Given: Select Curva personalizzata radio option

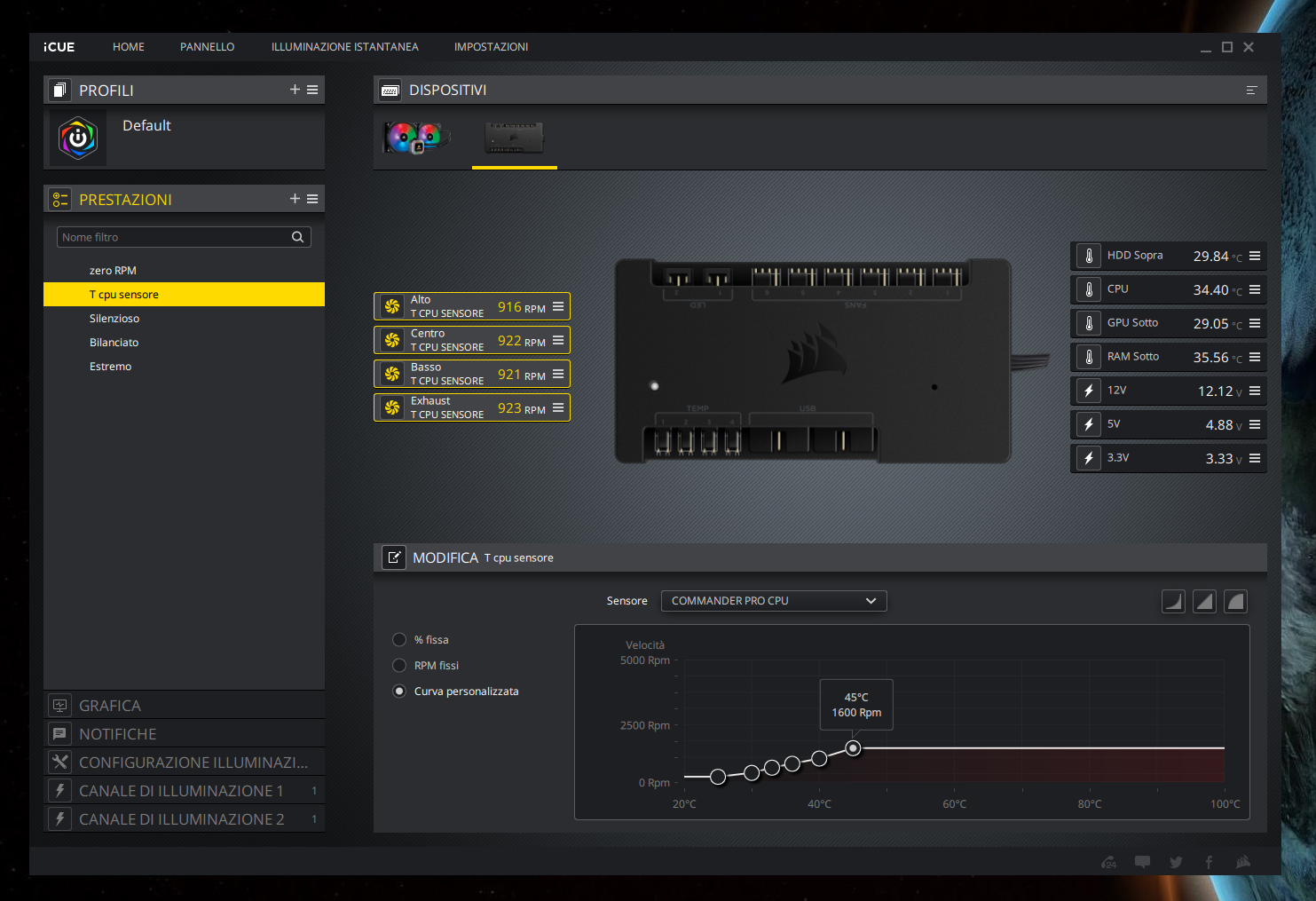Looking at the screenshot, I should 399,692.
